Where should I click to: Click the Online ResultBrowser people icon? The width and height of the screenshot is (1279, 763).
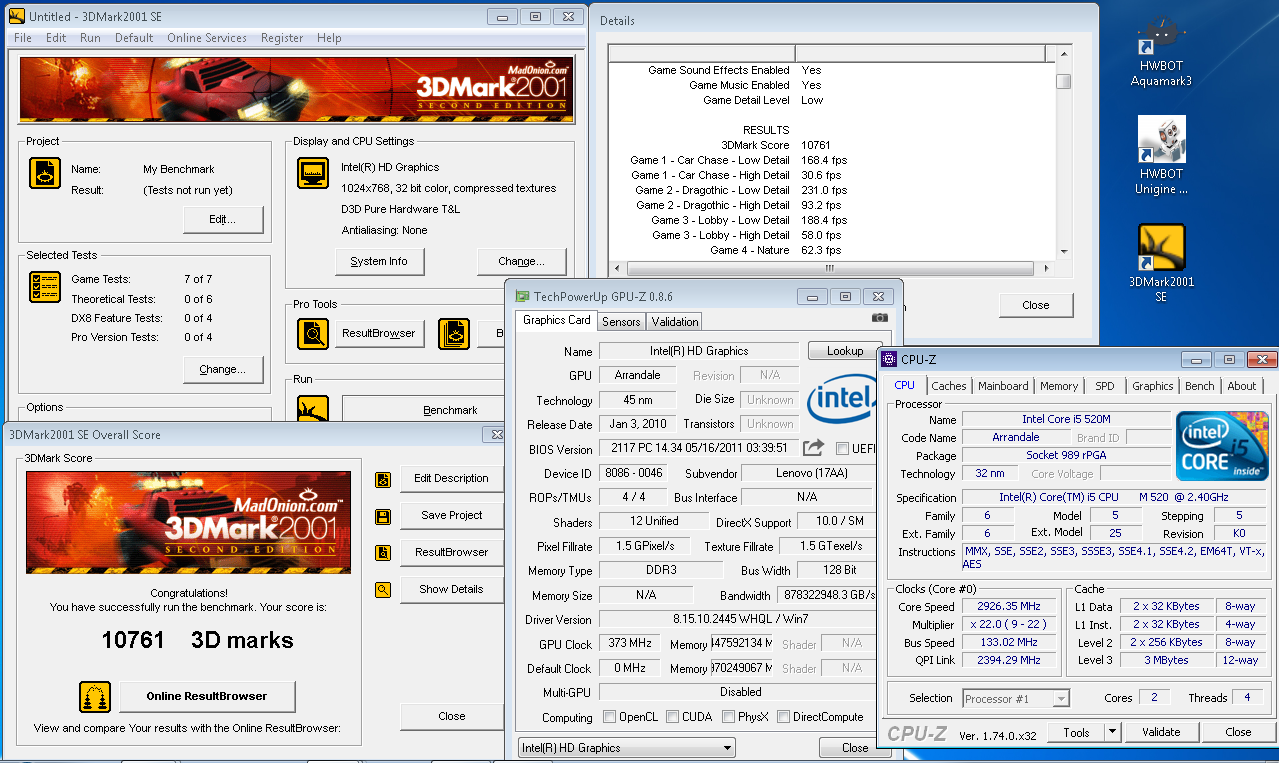click(x=95, y=696)
